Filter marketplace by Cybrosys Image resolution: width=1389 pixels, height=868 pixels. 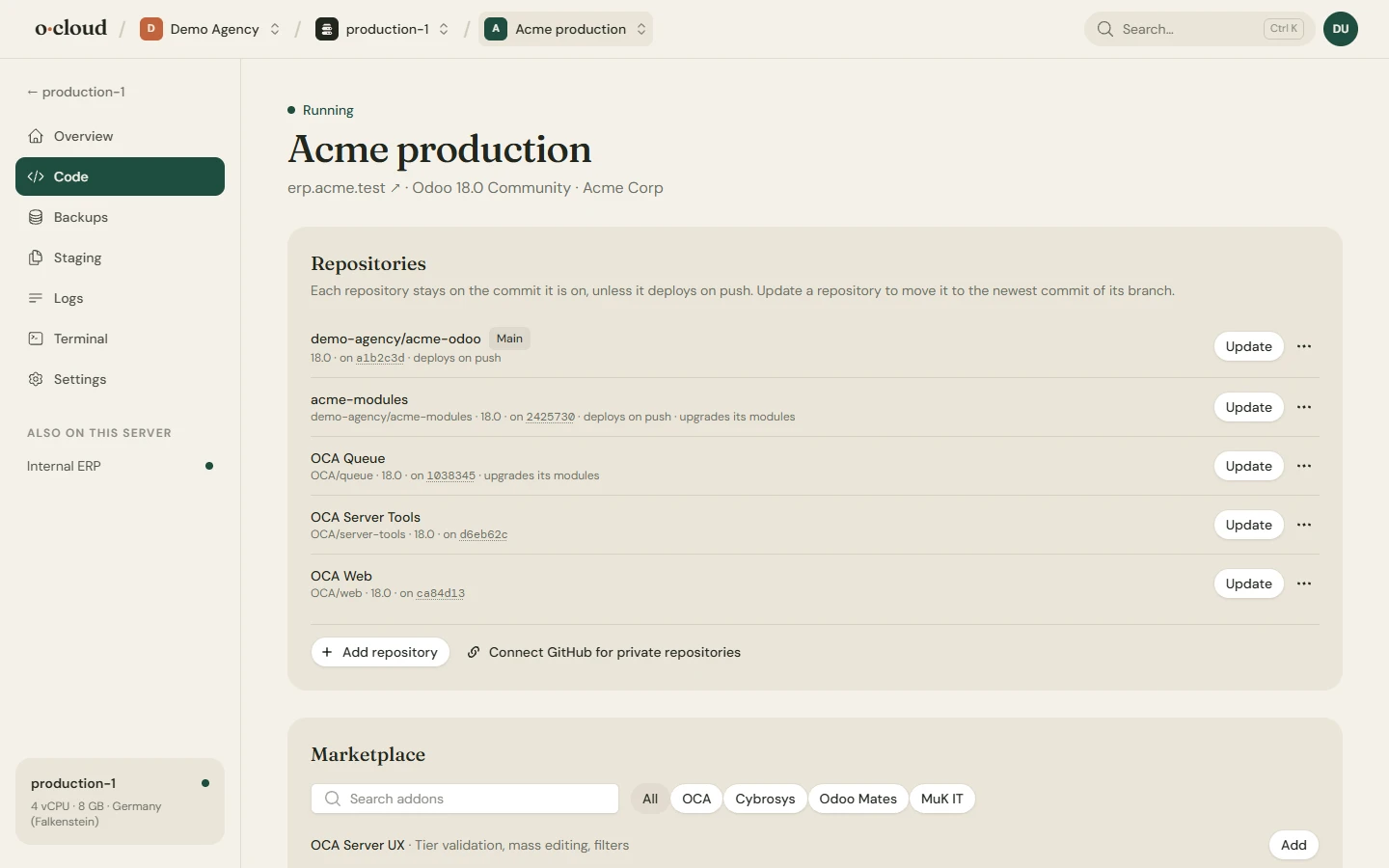tap(765, 799)
